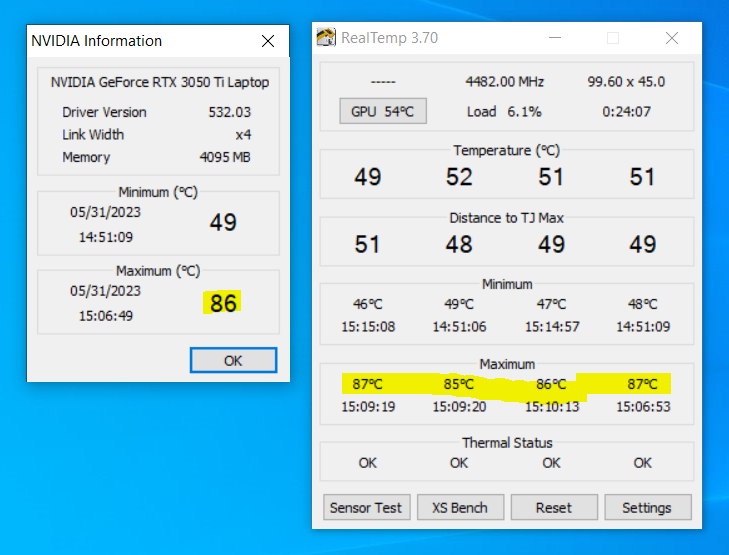Click the Memory 4095 MB value

tap(225, 157)
